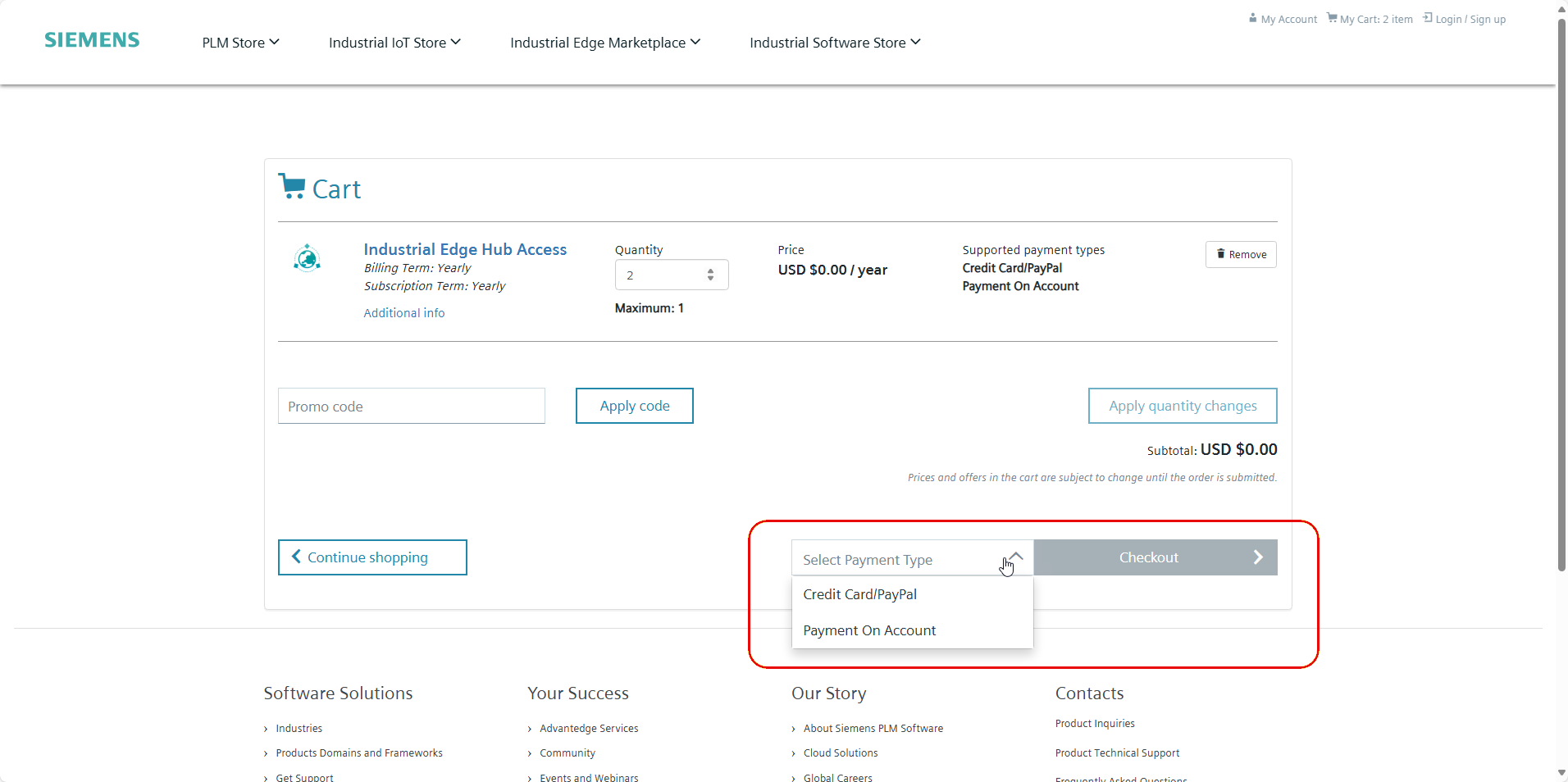Click the Apply code button
1568x782 pixels.
[x=634, y=405]
